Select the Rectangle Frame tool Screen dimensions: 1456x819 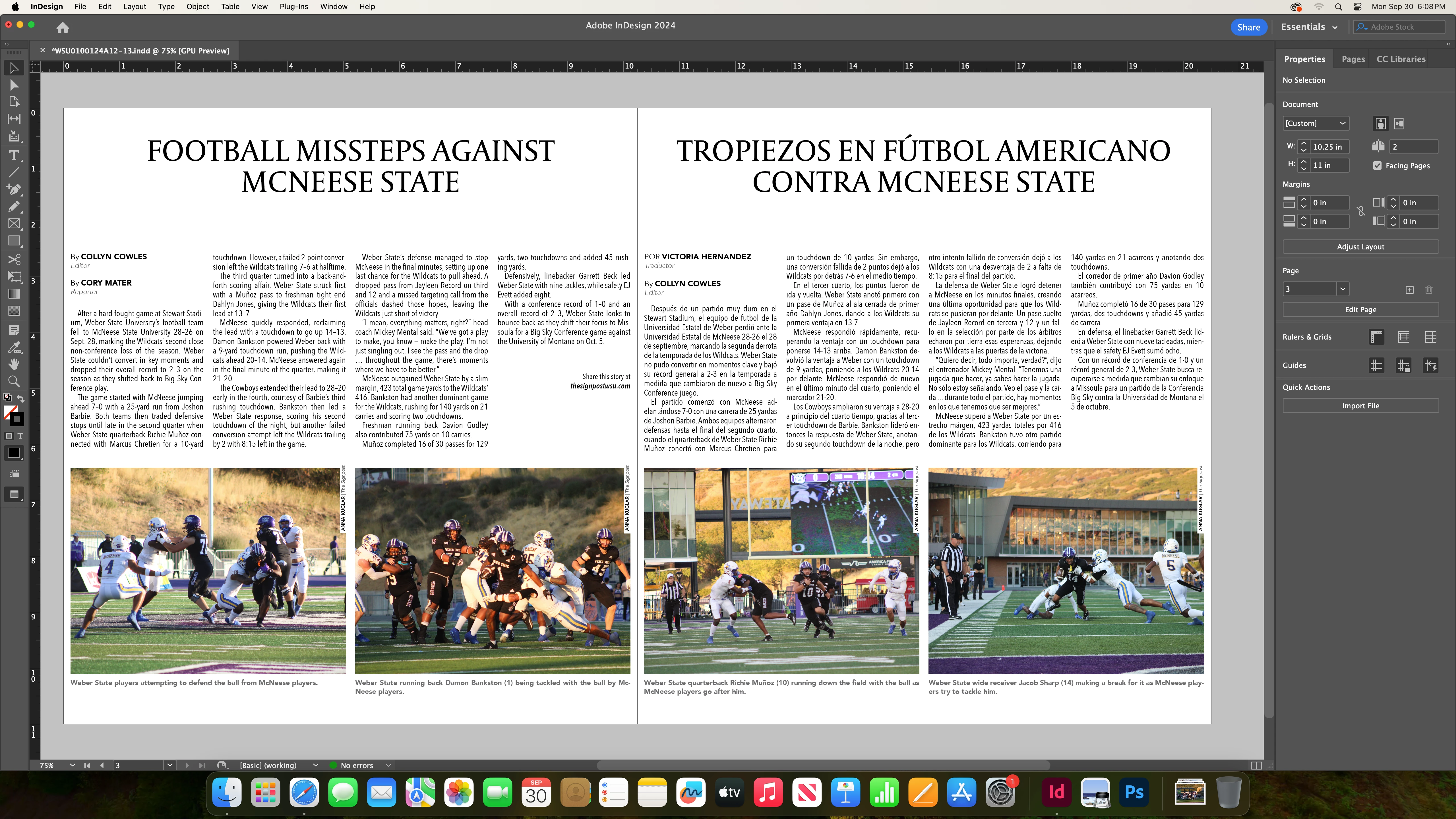(14, 224)
